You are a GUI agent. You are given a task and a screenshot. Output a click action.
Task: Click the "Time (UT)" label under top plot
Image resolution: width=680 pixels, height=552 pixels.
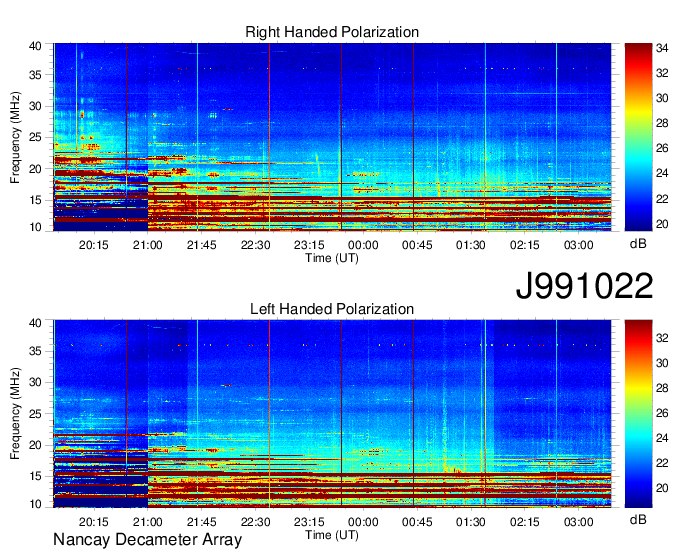pos(332,258)
